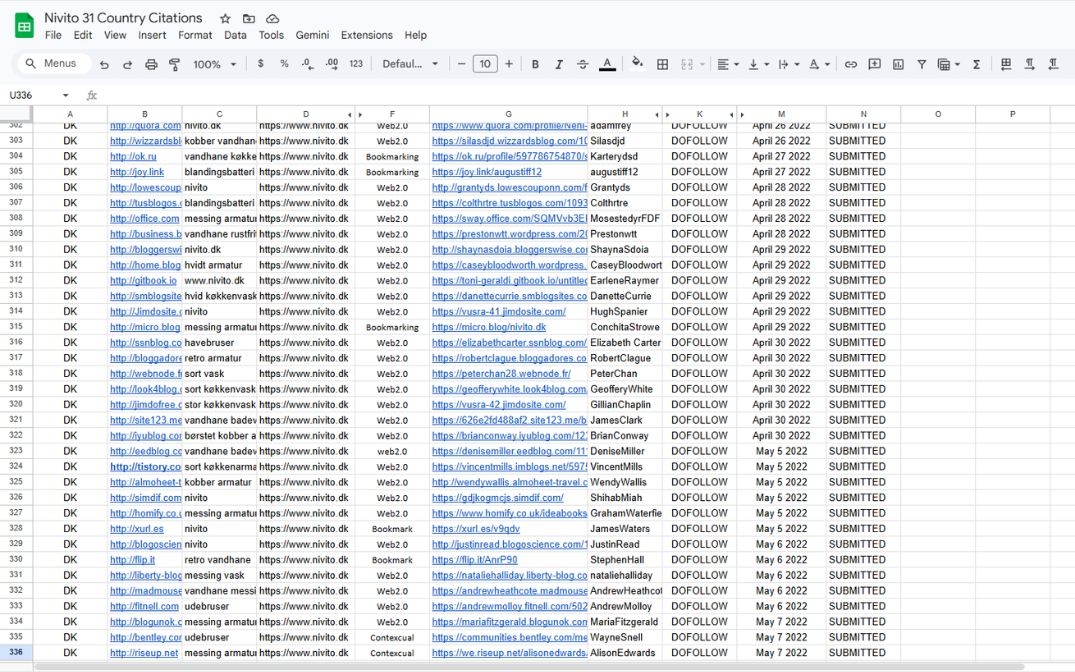Open the Extensions menu
The height and width of the screenshot is (672, 1075).
pyautogui.click(x=366, y=35)
